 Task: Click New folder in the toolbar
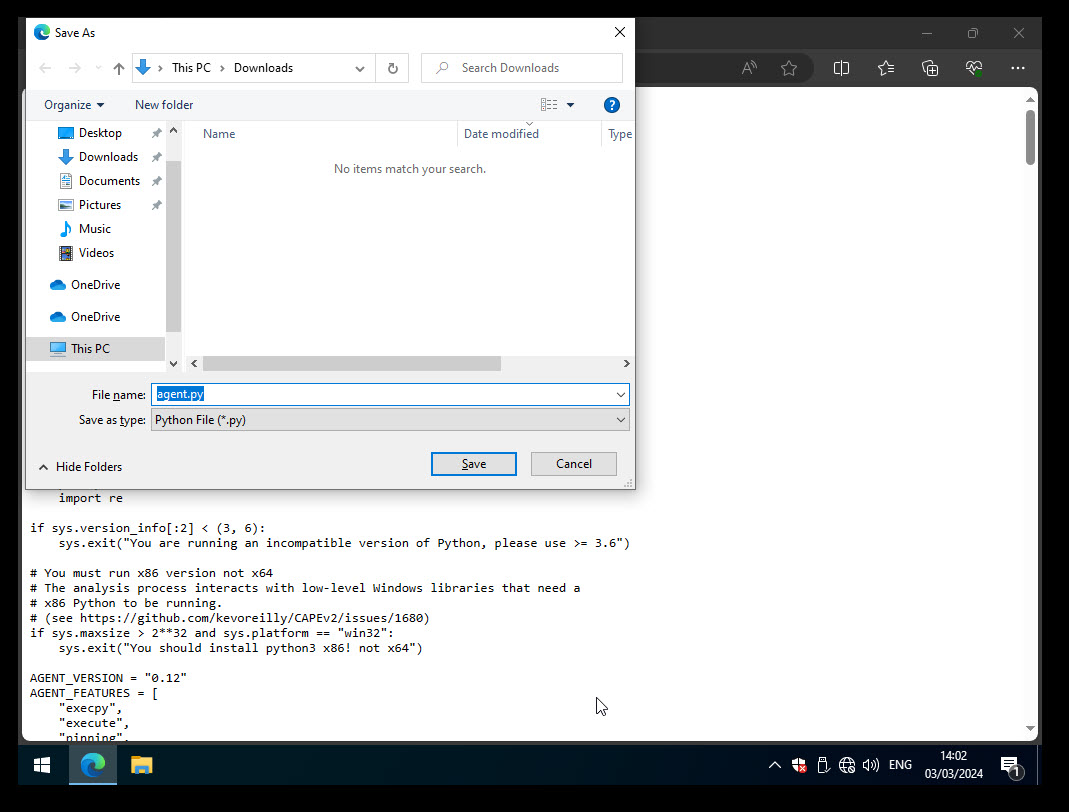(x=164, y=105)
